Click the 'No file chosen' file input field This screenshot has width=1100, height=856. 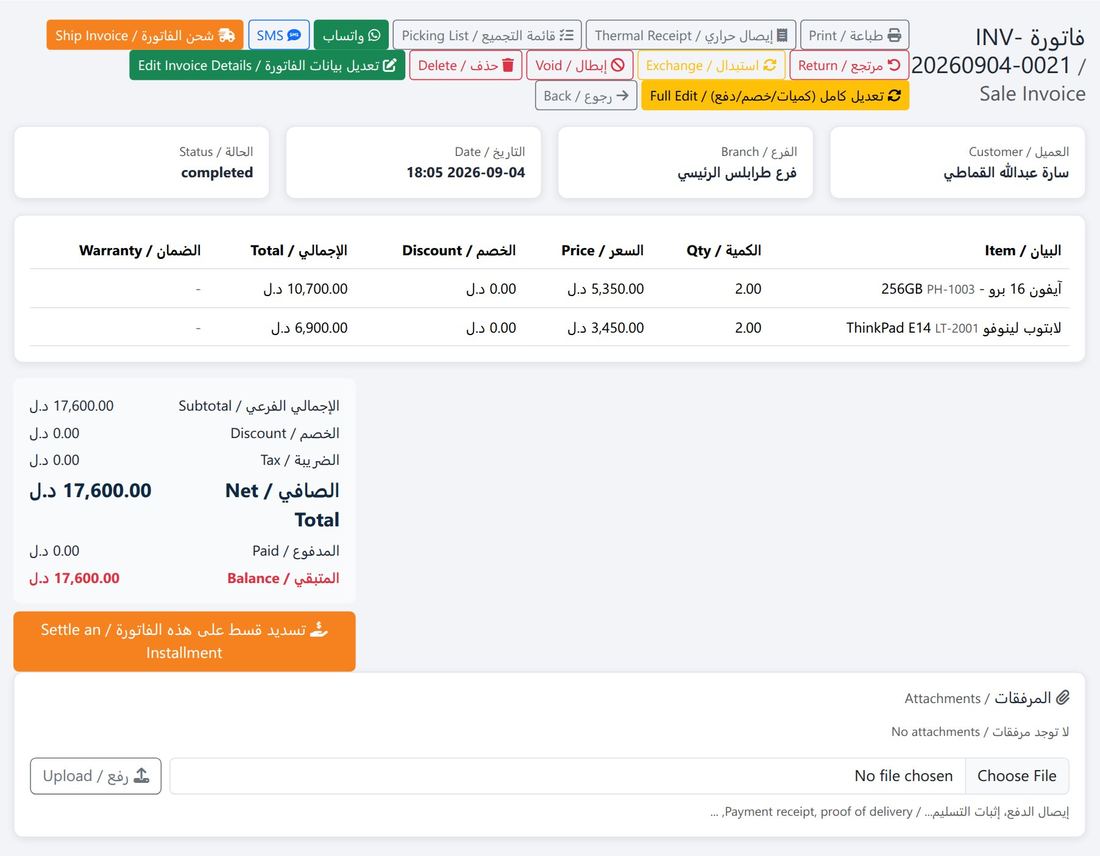pyautogui.click(x=619, y=776)
